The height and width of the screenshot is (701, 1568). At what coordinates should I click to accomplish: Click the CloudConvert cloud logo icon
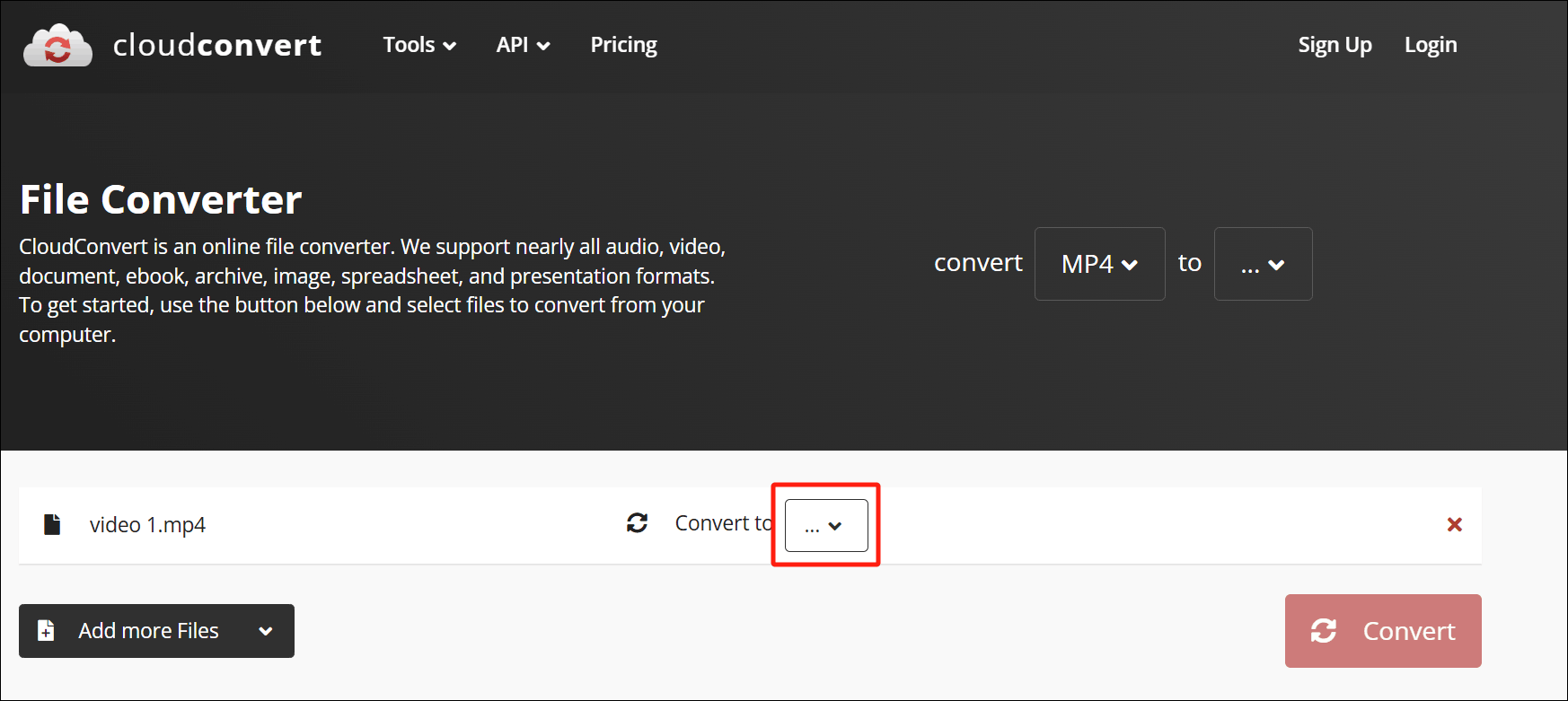point(57,46)
